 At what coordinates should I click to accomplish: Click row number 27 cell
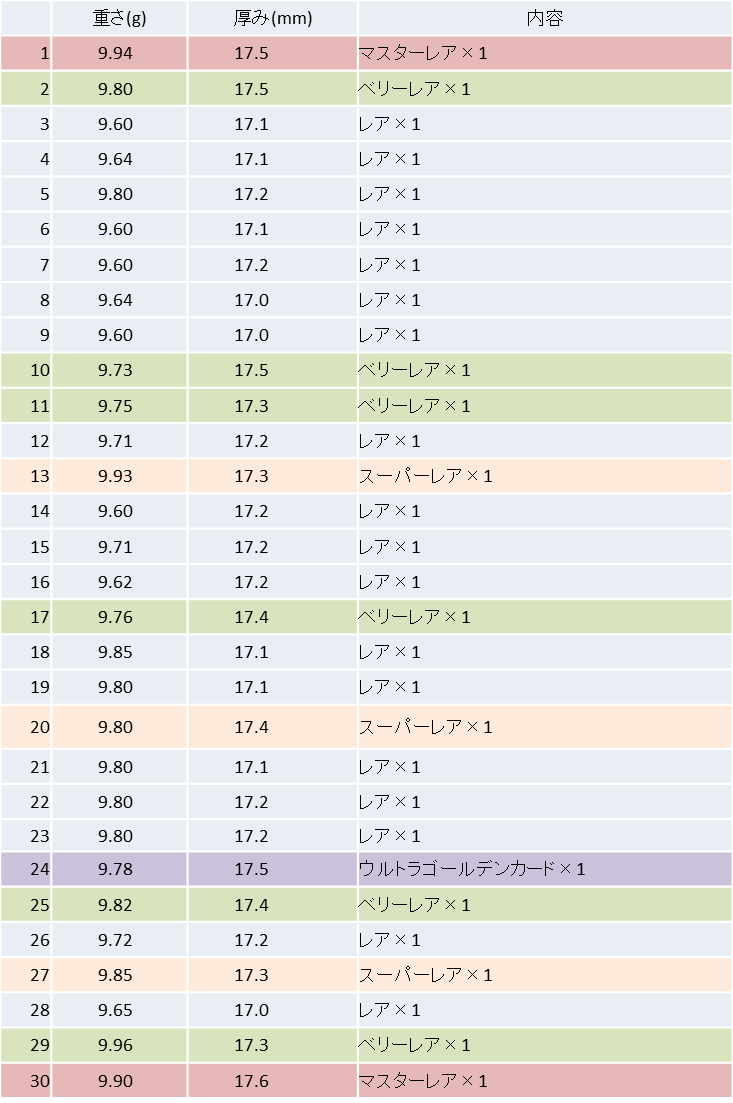[x=26, y=975]
